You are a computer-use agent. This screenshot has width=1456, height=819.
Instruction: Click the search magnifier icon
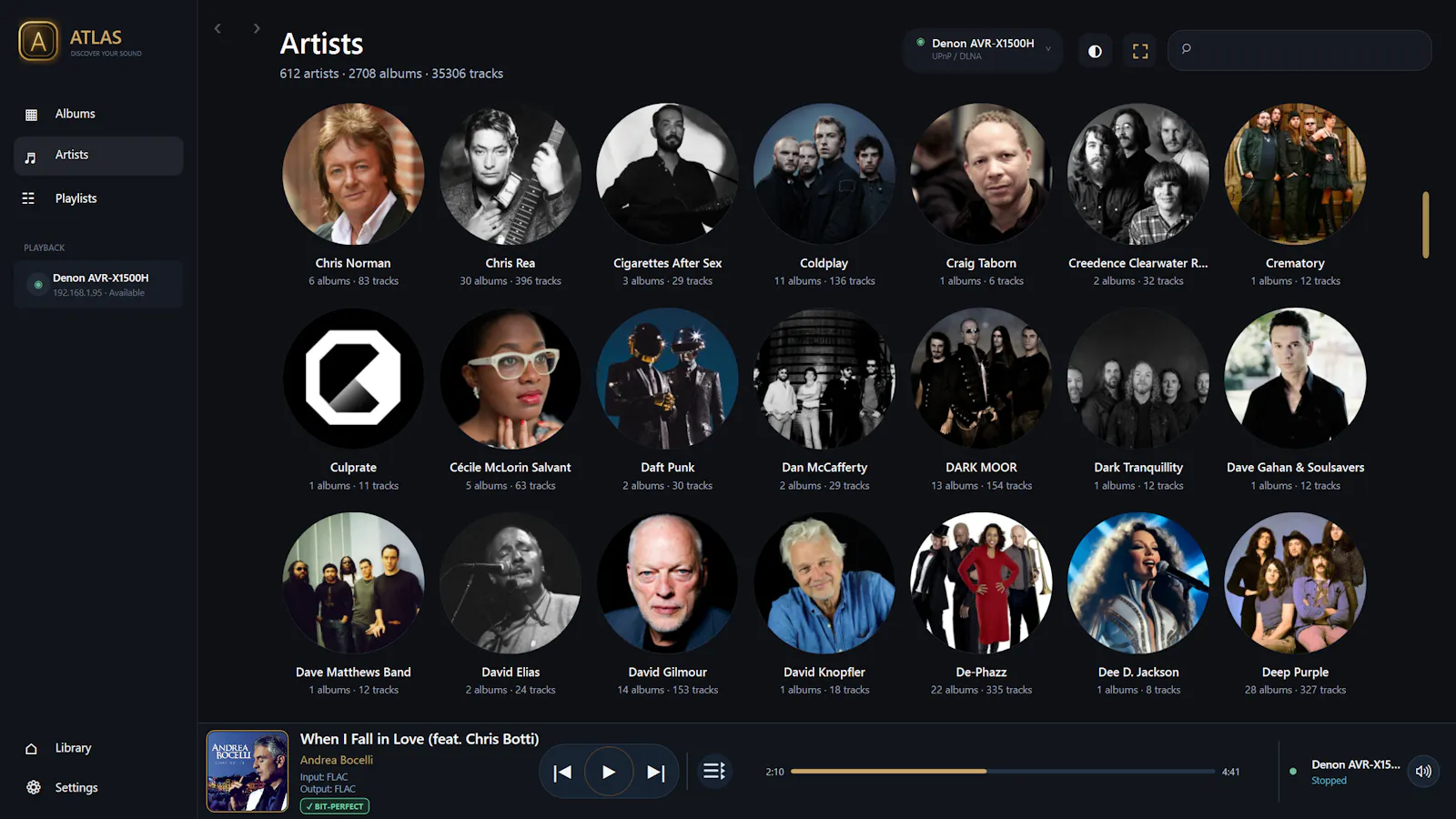click(1187, 49)
